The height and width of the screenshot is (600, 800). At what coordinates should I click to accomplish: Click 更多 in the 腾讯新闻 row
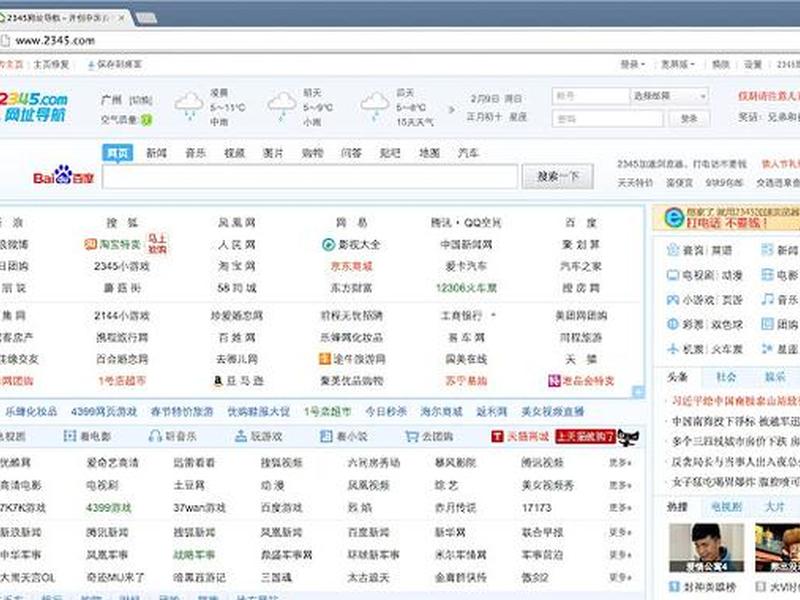pos(620,532)
